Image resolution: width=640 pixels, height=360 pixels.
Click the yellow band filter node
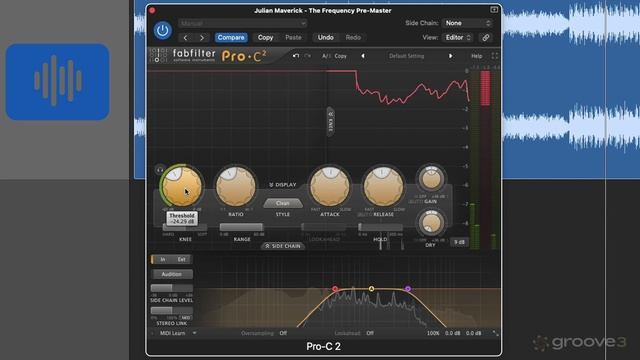(371, 289)
